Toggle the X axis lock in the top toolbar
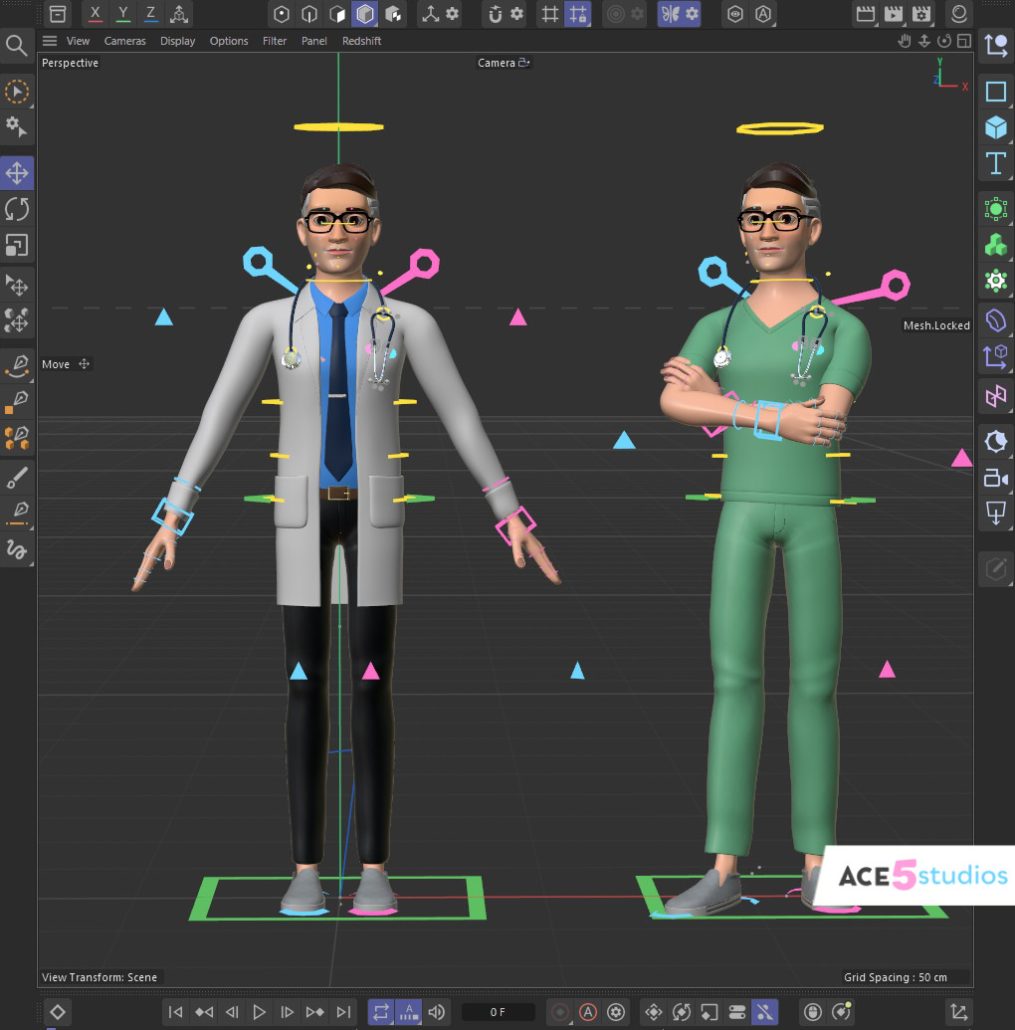This screenshot has height=1030, width=1015. pos(95,14)
